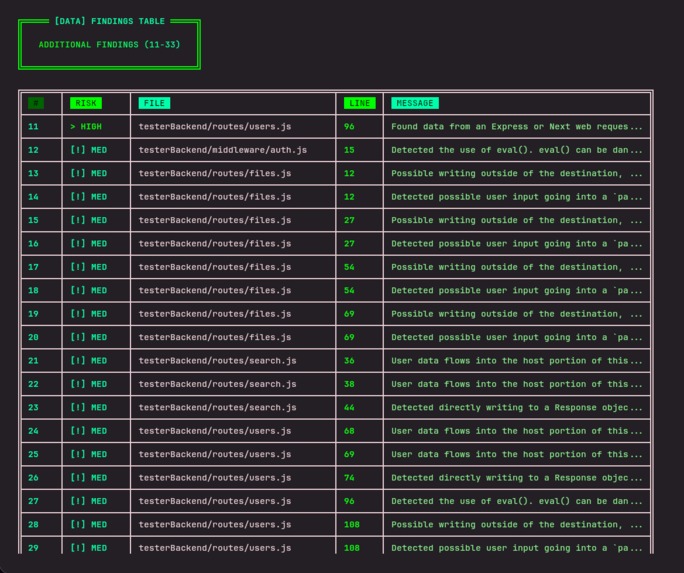This screenshot has height=573, width=684.
Task: Click the RISK column header
Action: [86, 103]
